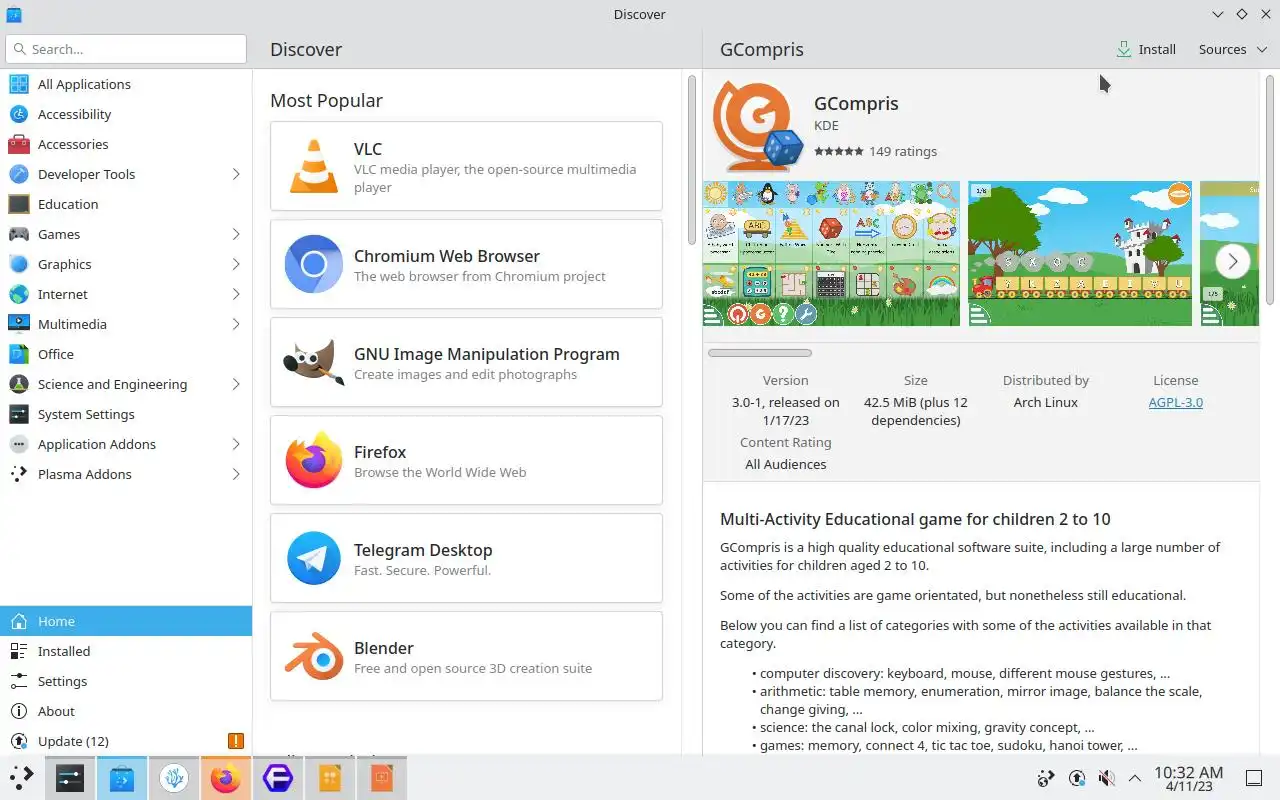Screen dimensions: 1280x800
Task: View the GCompris castle train screenshot
Action: coord(1080,253)
